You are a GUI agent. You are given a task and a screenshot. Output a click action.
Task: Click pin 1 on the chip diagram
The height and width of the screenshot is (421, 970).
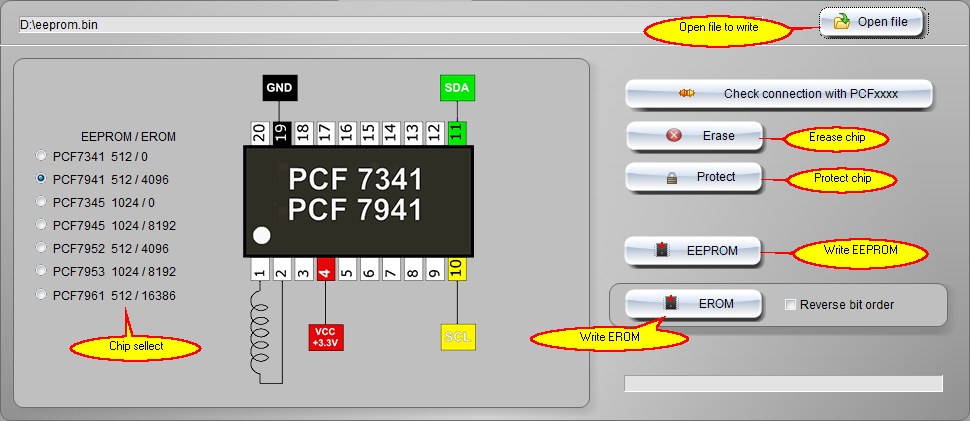click(260, 270)
